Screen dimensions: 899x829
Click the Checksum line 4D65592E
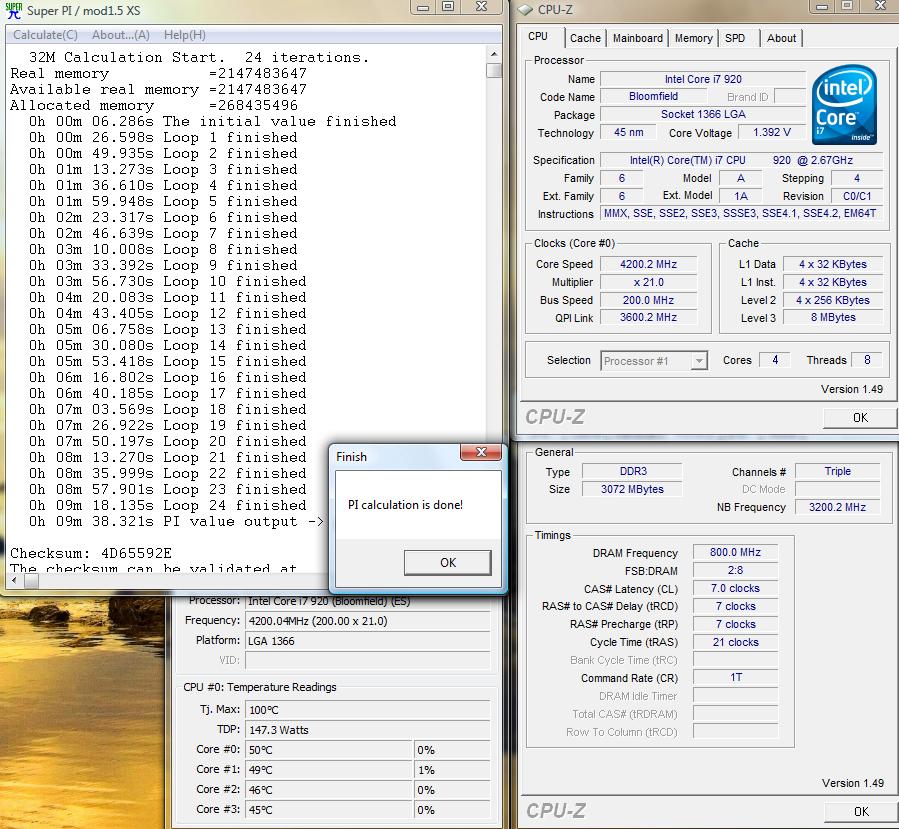[x=91, y=553]
